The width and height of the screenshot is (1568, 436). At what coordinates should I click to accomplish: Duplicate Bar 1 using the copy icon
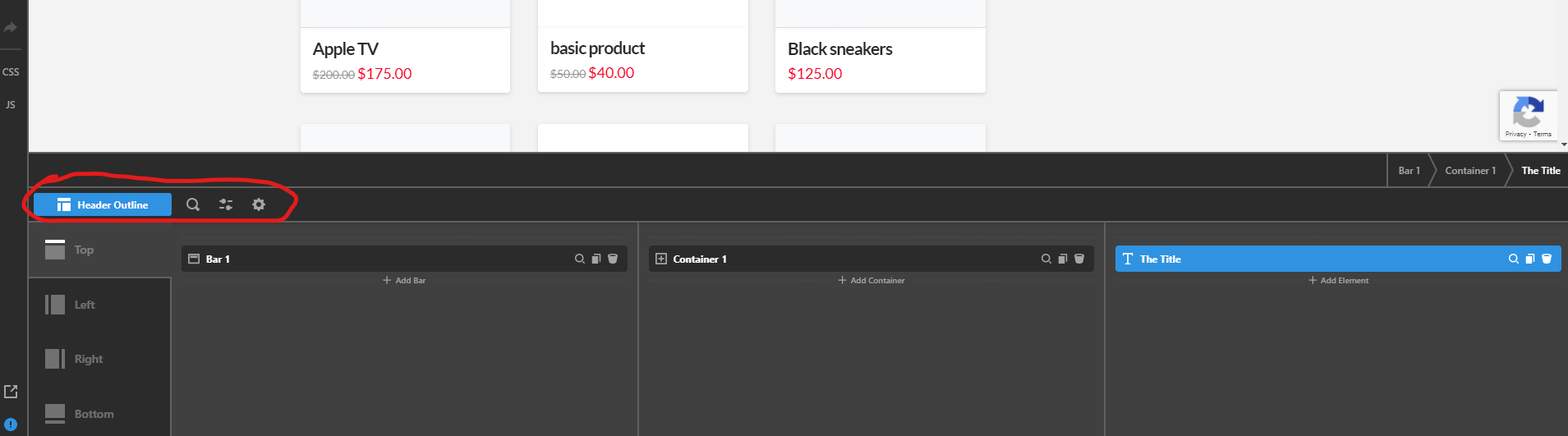pos(596,259)
